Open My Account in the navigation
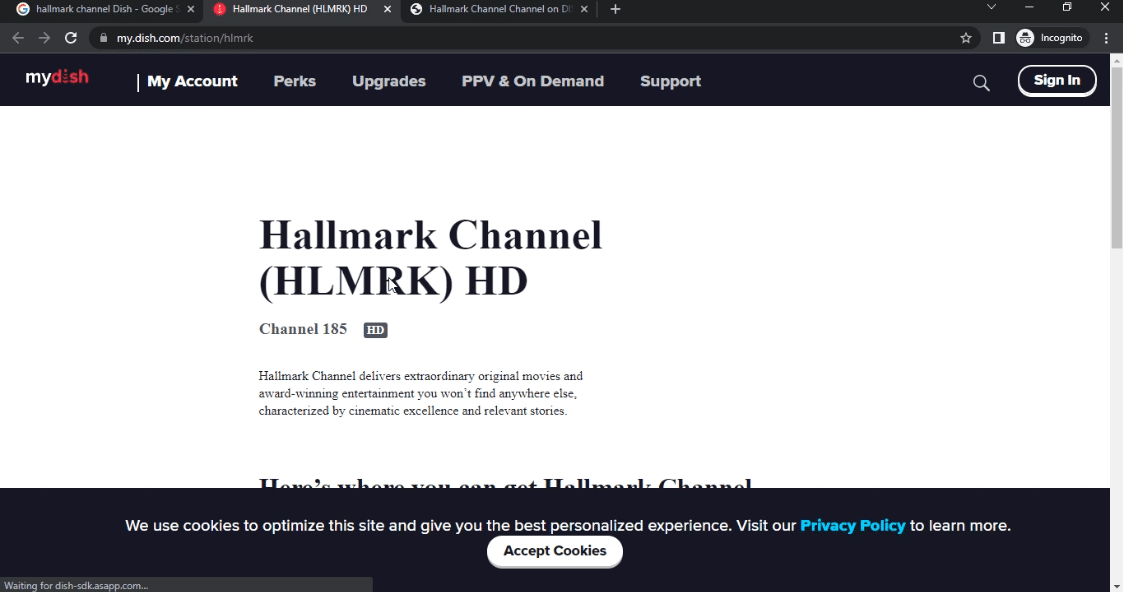Image resolution: width=1123 pixels, height=592 pixels. pyautogui.click(x=192, y=82)
